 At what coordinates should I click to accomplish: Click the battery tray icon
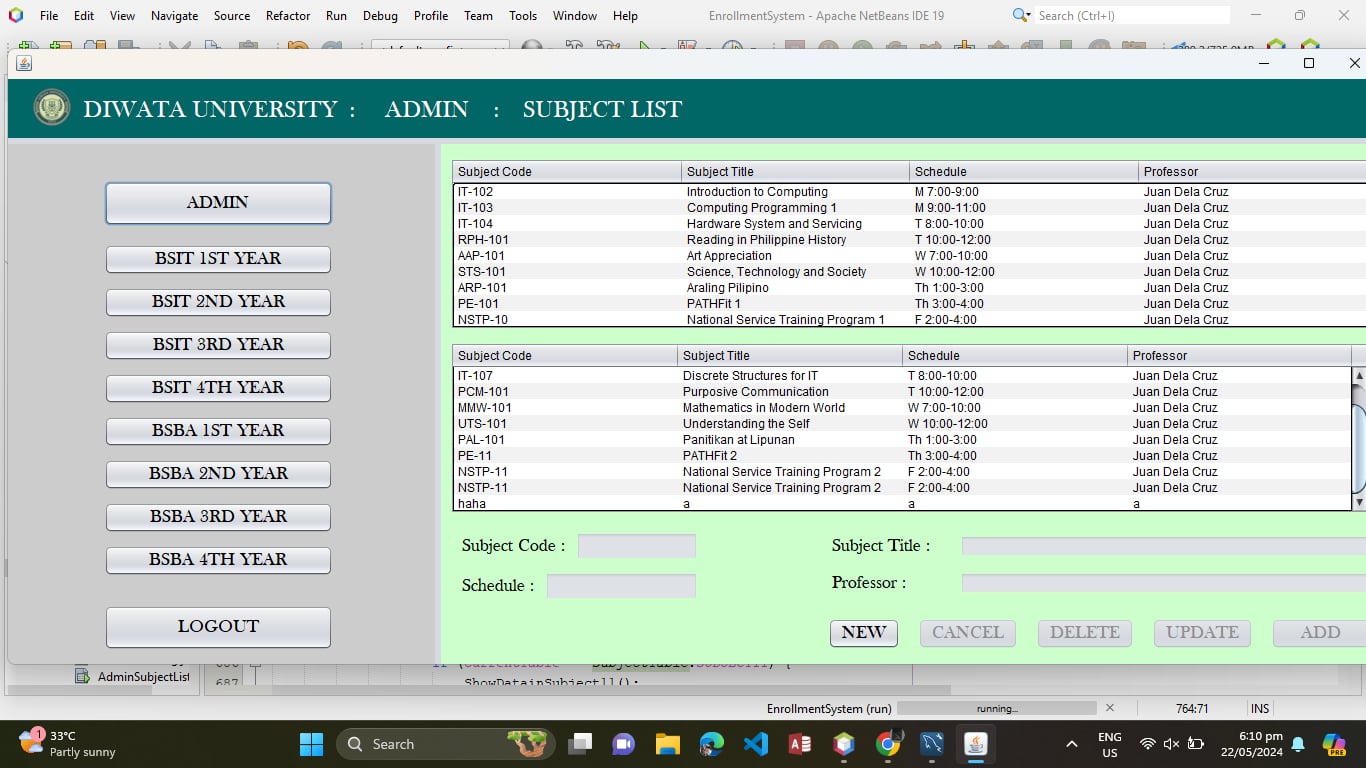1196,744
